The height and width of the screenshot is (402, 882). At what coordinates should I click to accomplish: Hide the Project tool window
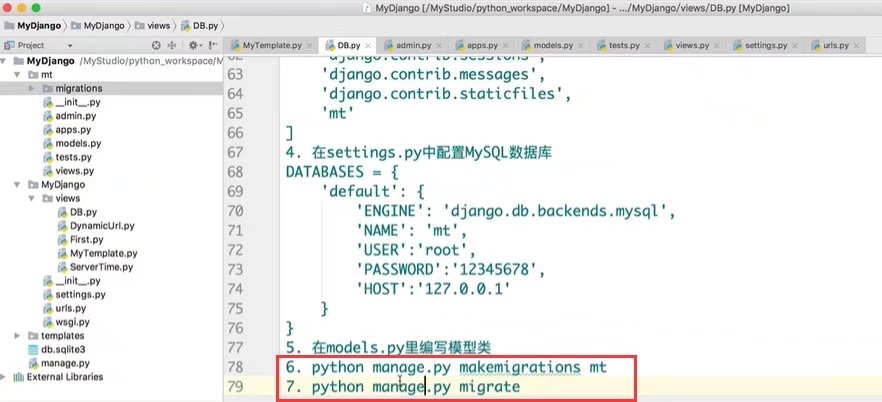pos(213,46)
